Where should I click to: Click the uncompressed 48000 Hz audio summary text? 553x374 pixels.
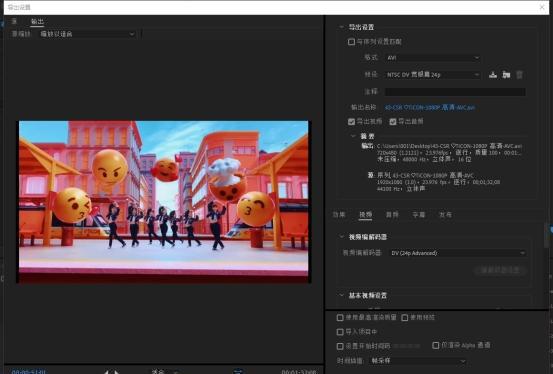point(424,159)
